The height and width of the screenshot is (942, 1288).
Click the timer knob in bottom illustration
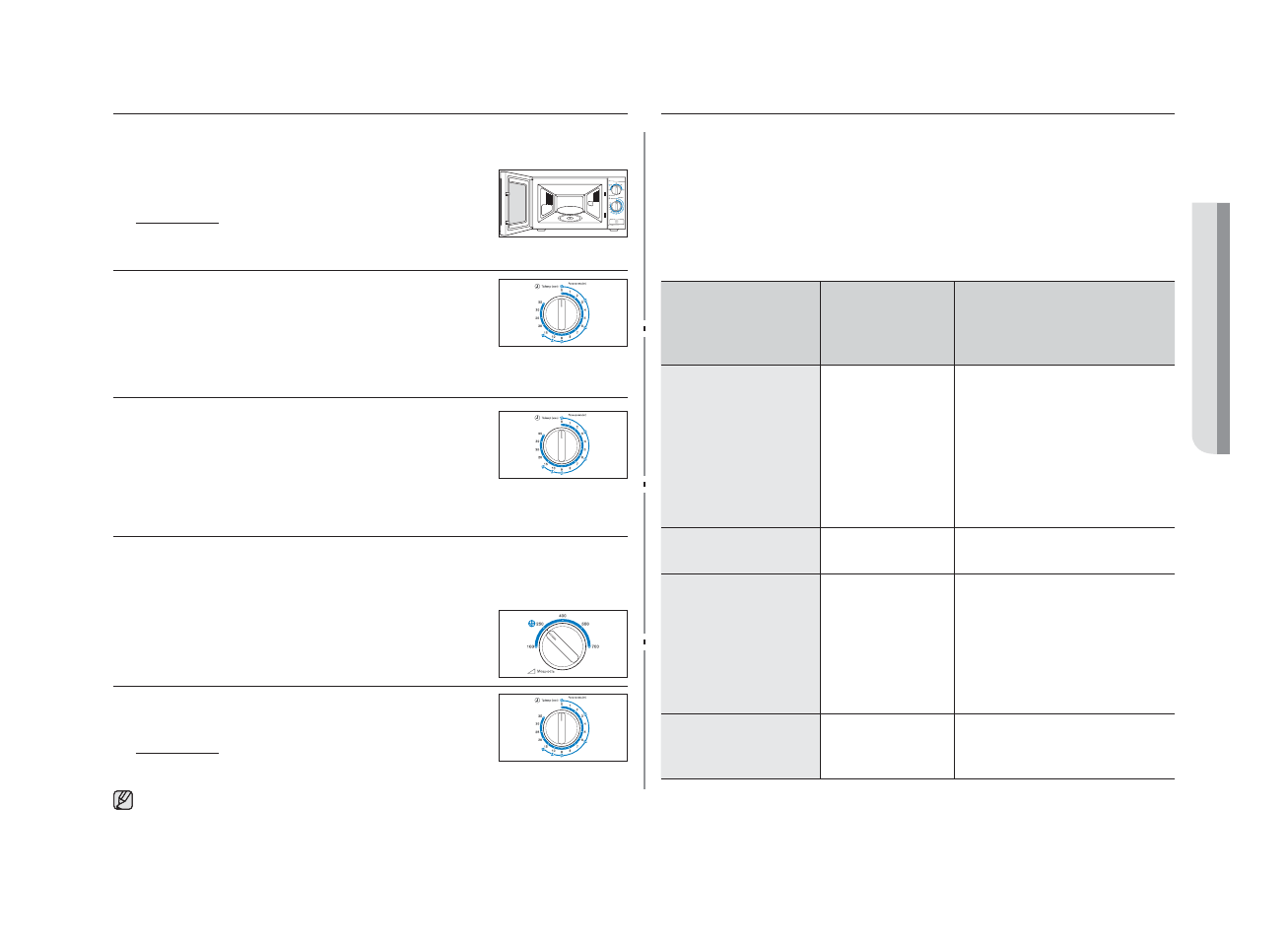click(x=563, y=729)
